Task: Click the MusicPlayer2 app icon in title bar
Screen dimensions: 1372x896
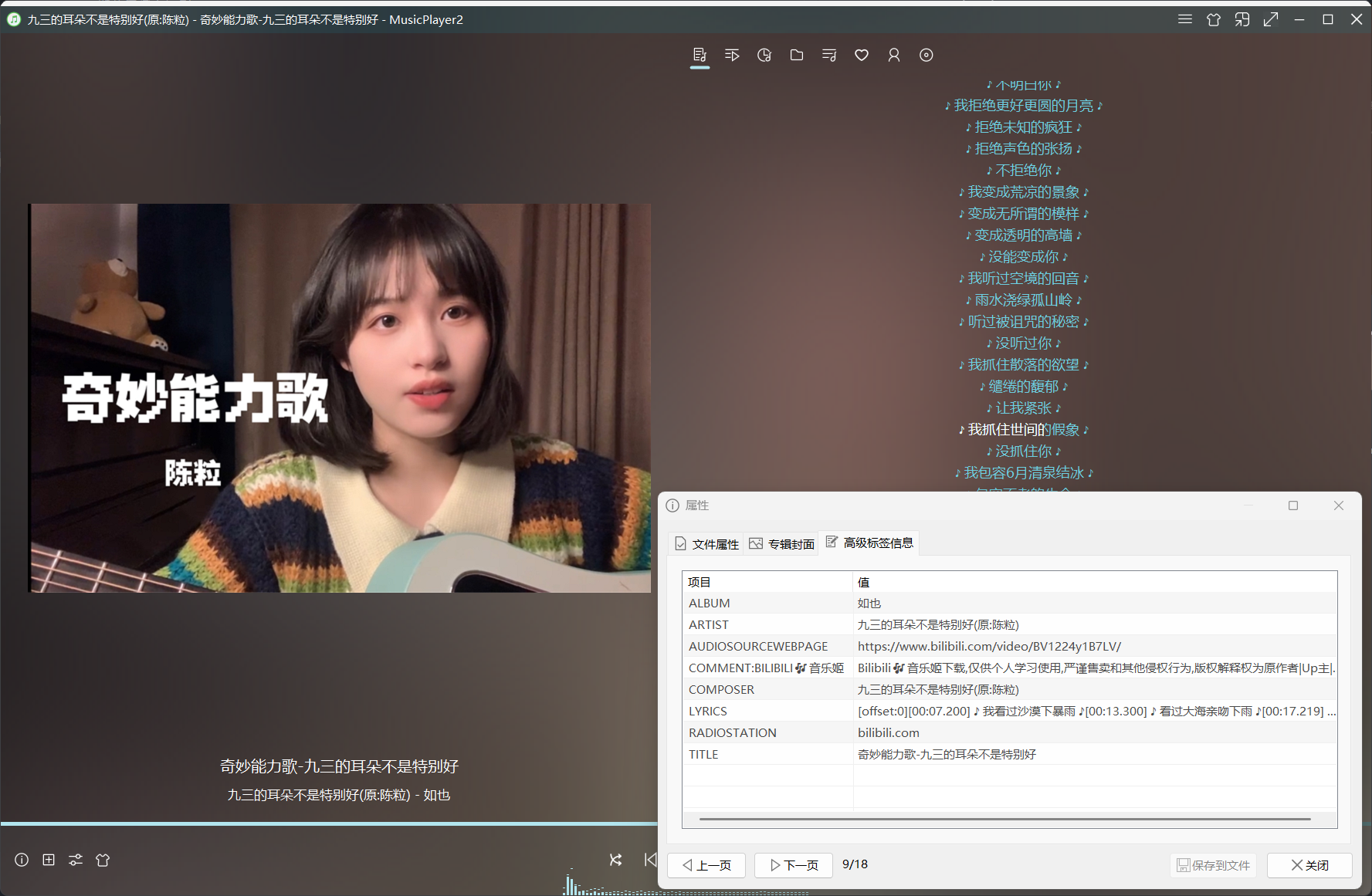Action: pyautogui.click(x=14, y=19)
